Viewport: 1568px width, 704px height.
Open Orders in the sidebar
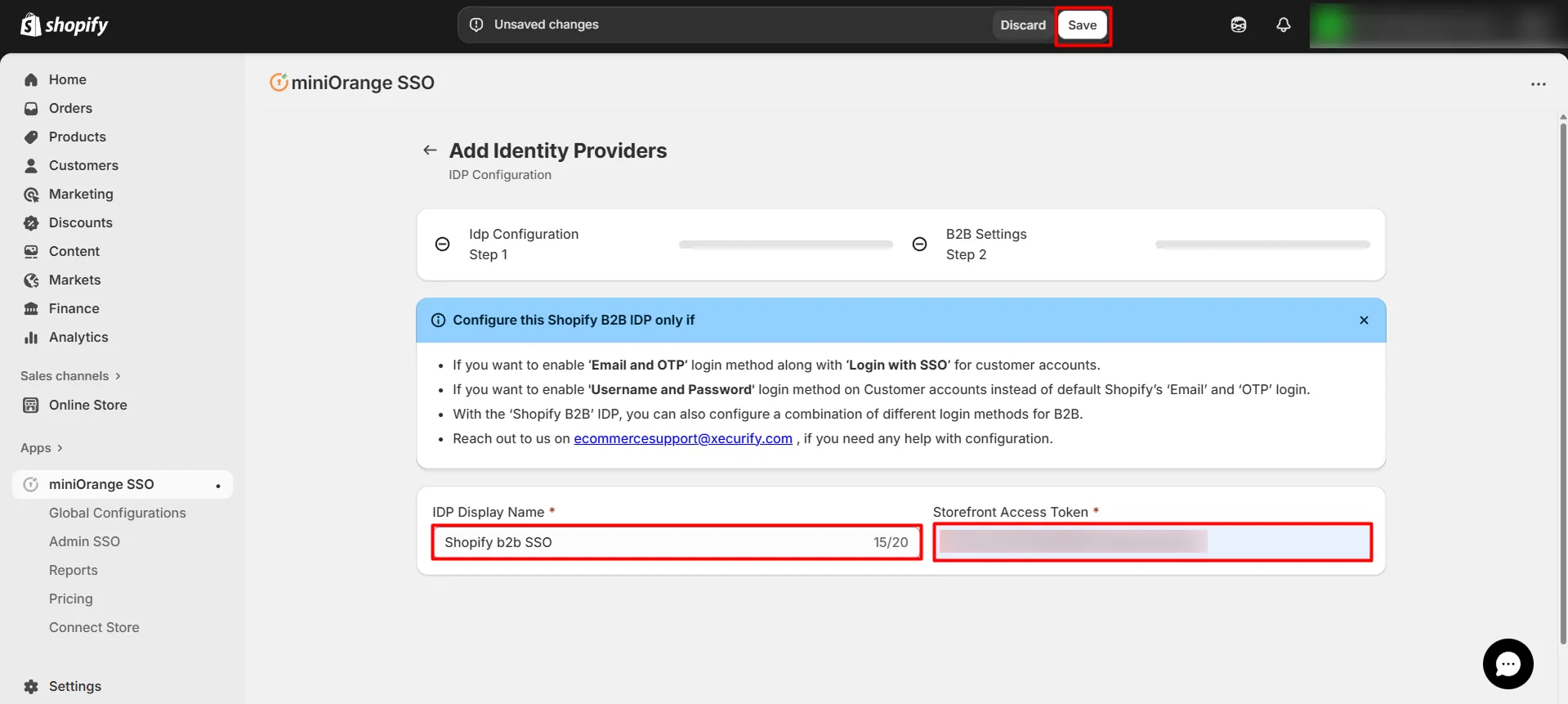[70, 108]
